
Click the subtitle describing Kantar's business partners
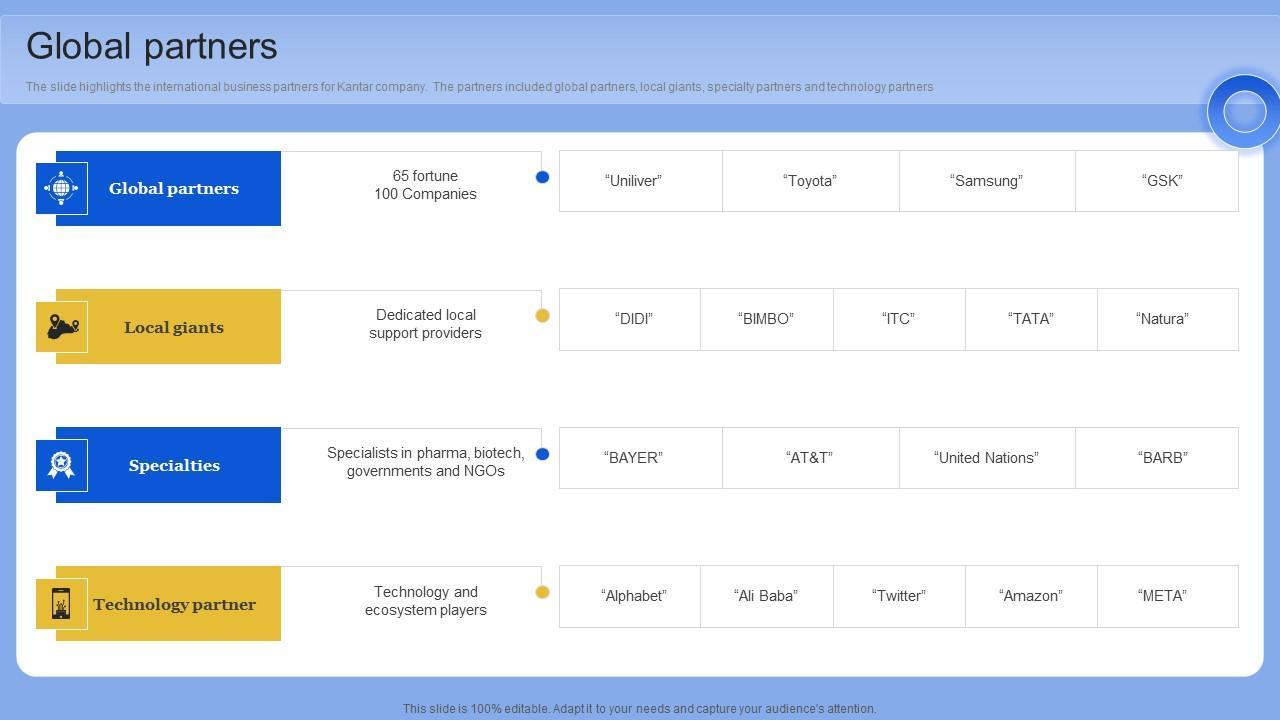point(479,87)
